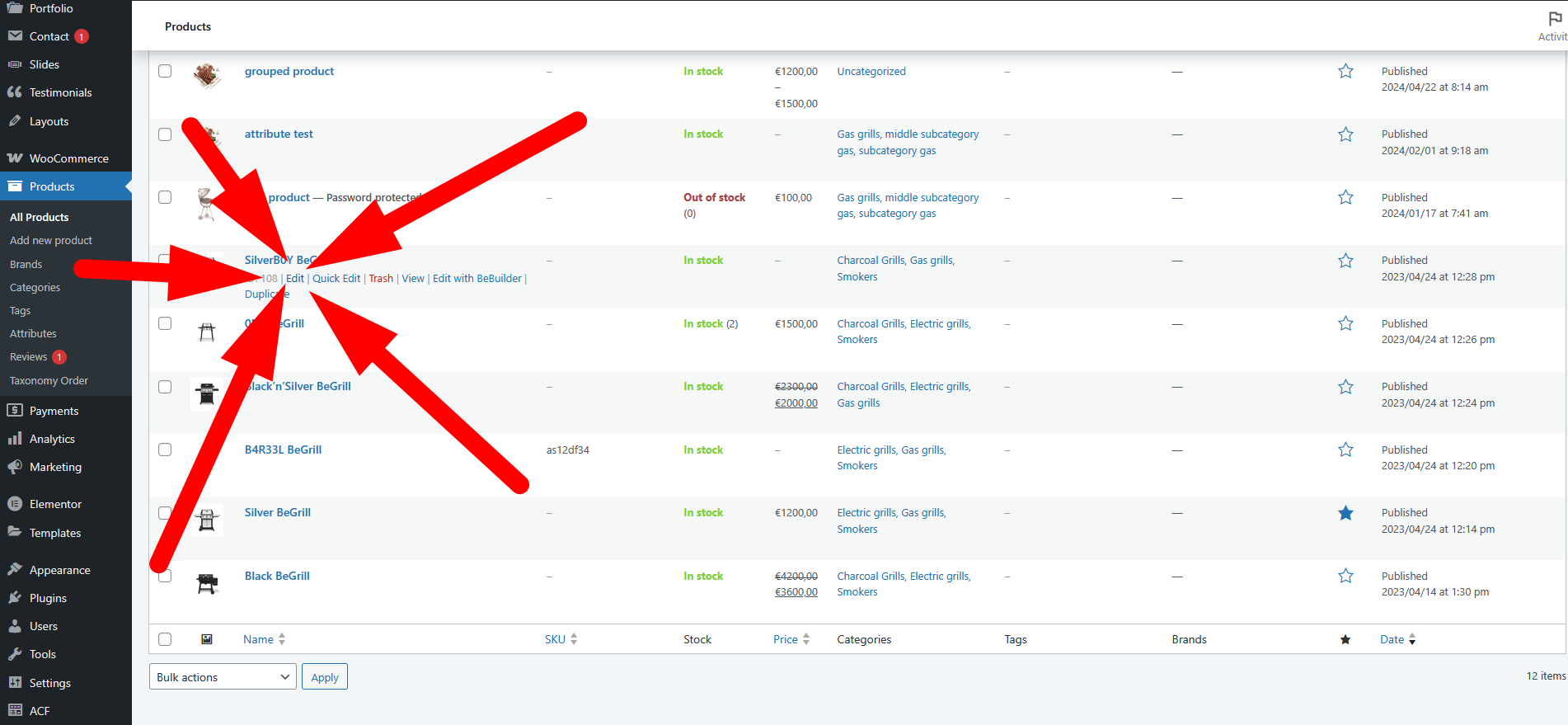Unfeature Silver BeGrill using filled star

[x=1345, y=513]
